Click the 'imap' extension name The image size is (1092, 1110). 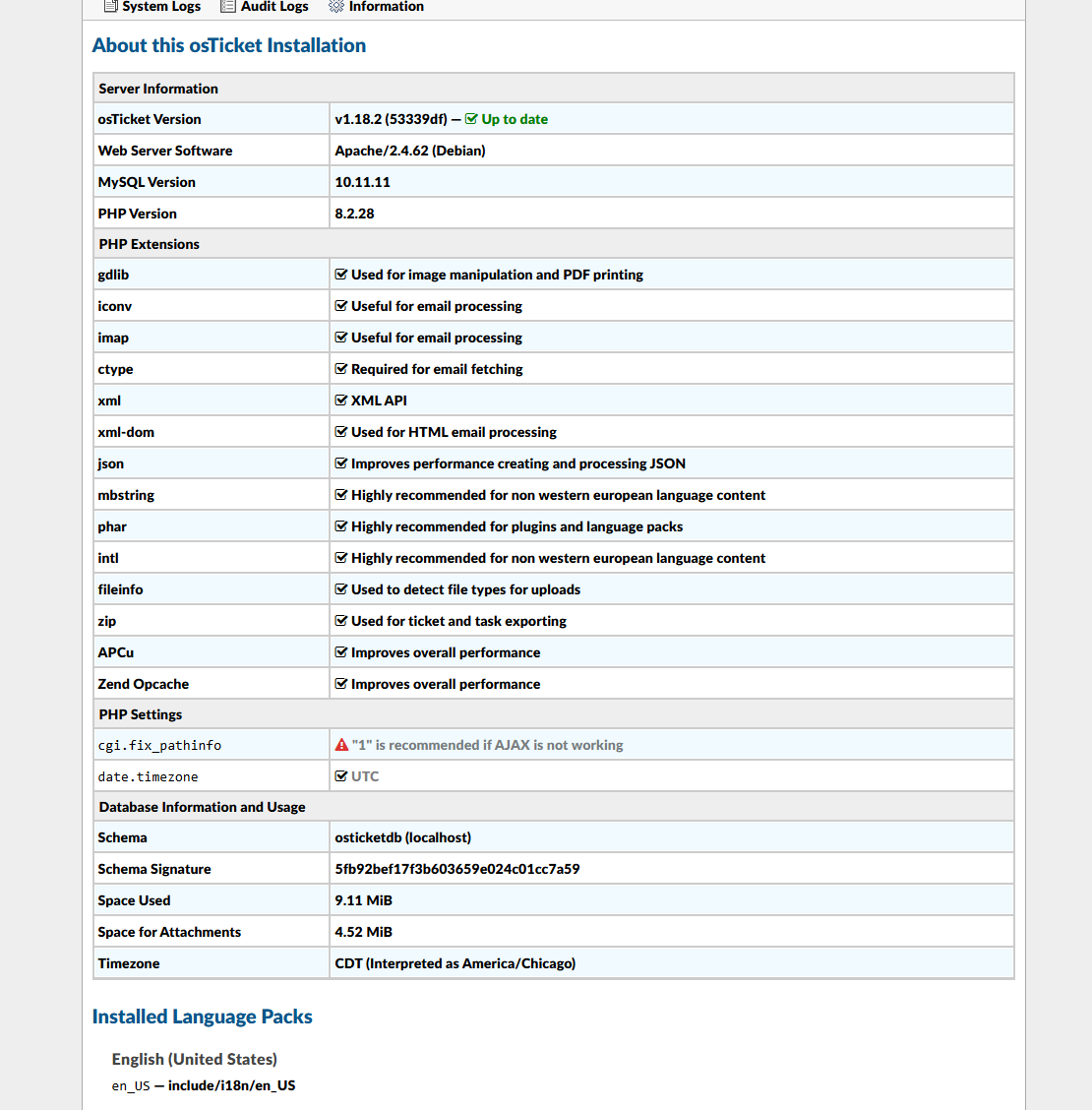point(113,338)
